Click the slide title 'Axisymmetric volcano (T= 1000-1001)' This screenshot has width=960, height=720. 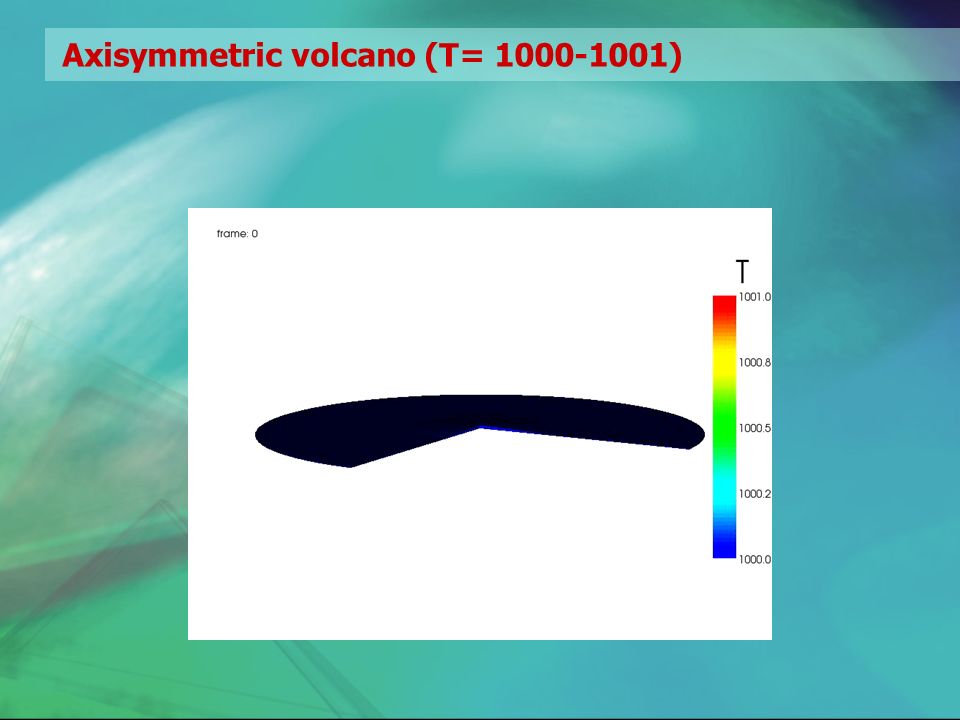tap(372, 56)
